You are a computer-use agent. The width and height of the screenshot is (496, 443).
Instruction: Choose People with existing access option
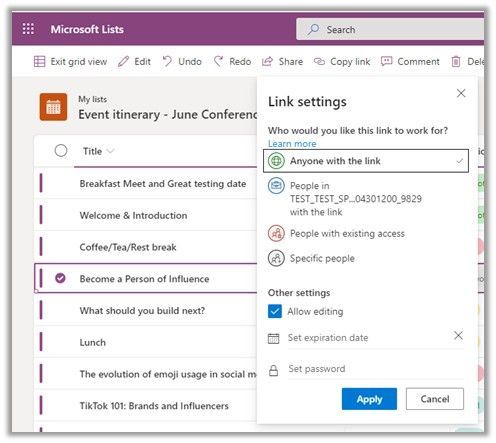pos(366,233)
